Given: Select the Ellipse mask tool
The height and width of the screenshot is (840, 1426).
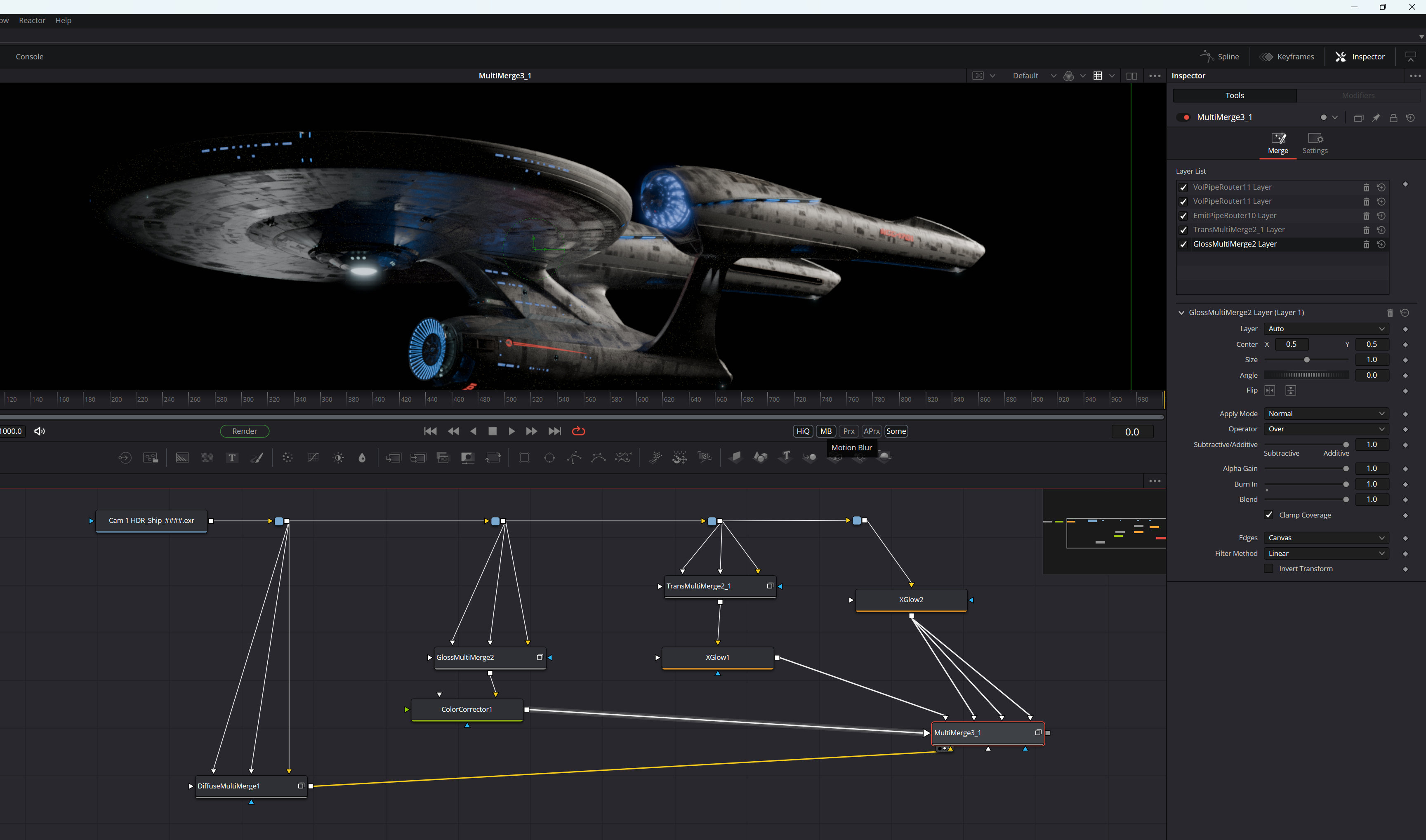Looking at the screenshot, I should (x=549, y=458).
